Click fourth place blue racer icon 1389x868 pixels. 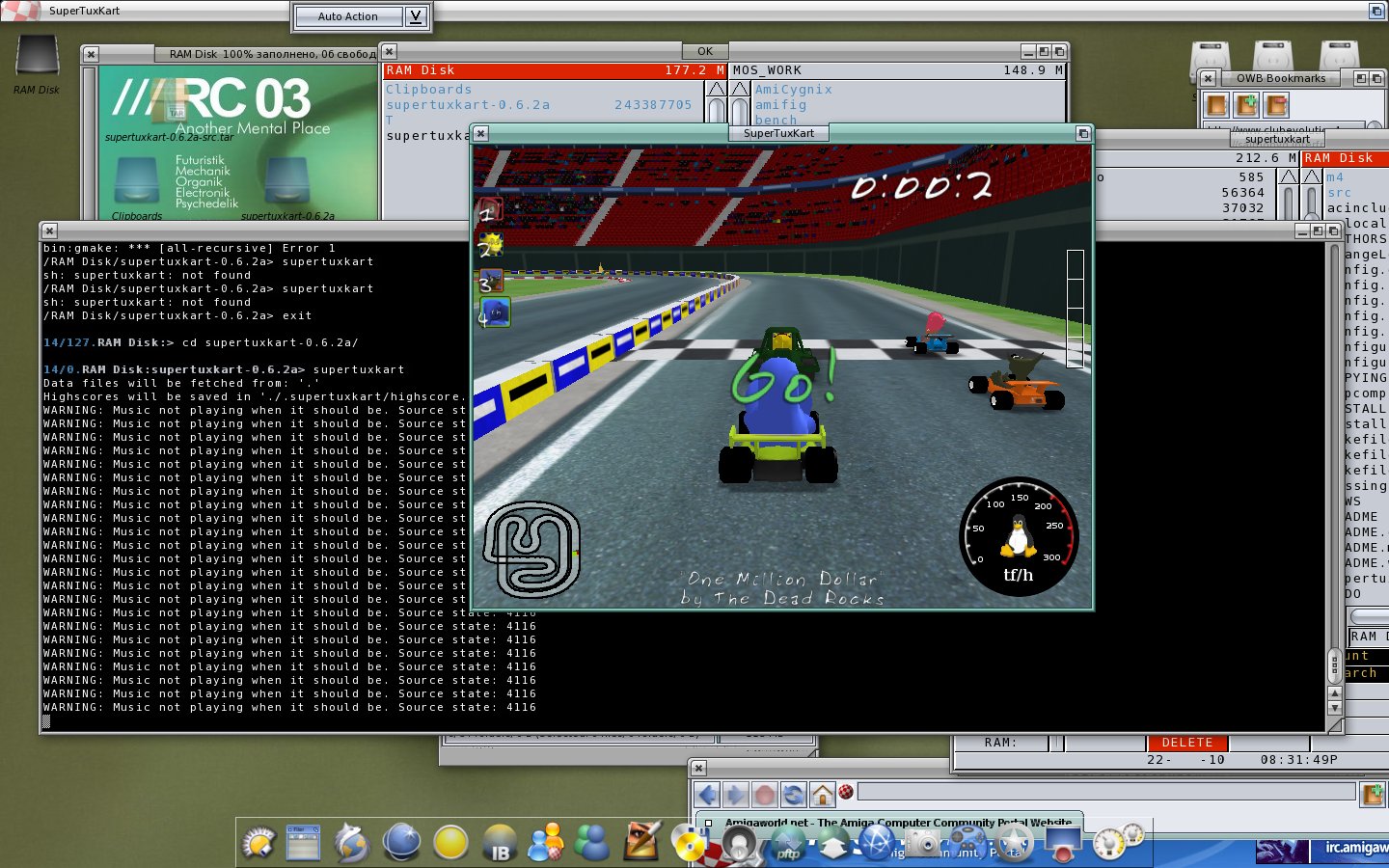[495, 312]
